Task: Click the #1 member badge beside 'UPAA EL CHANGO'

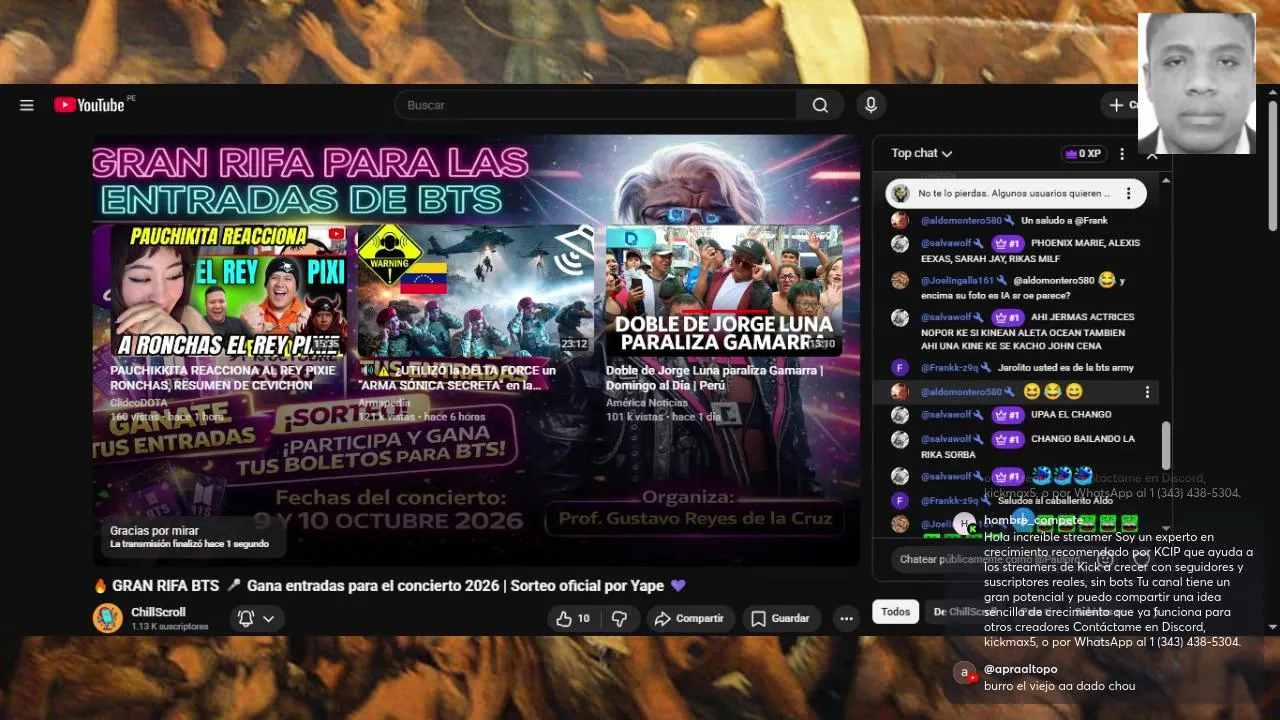Action: tap(1007, 415)
